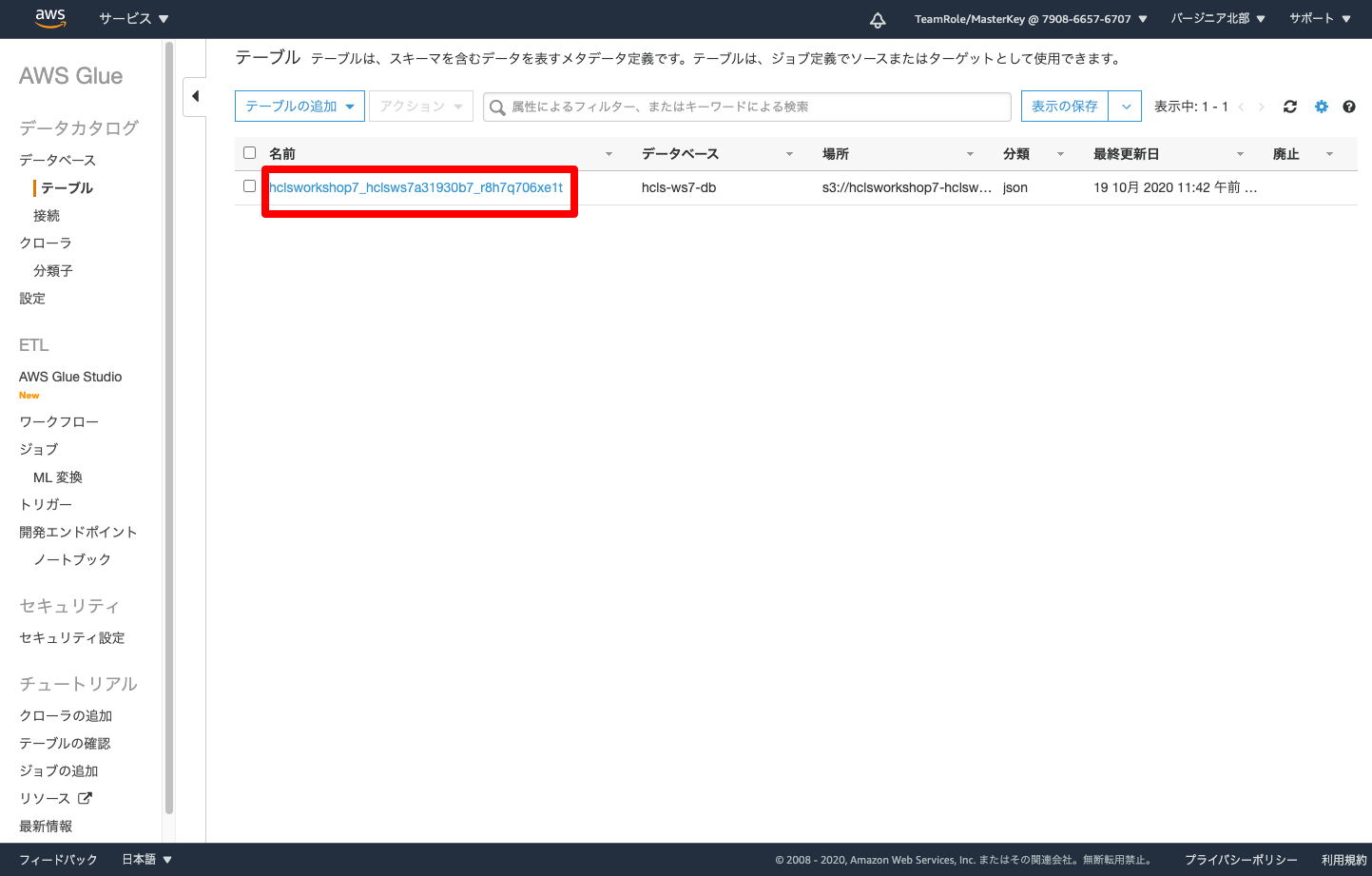Open 利用規約 footer link
The image size is (1372, 876).
coord(1343,860)
